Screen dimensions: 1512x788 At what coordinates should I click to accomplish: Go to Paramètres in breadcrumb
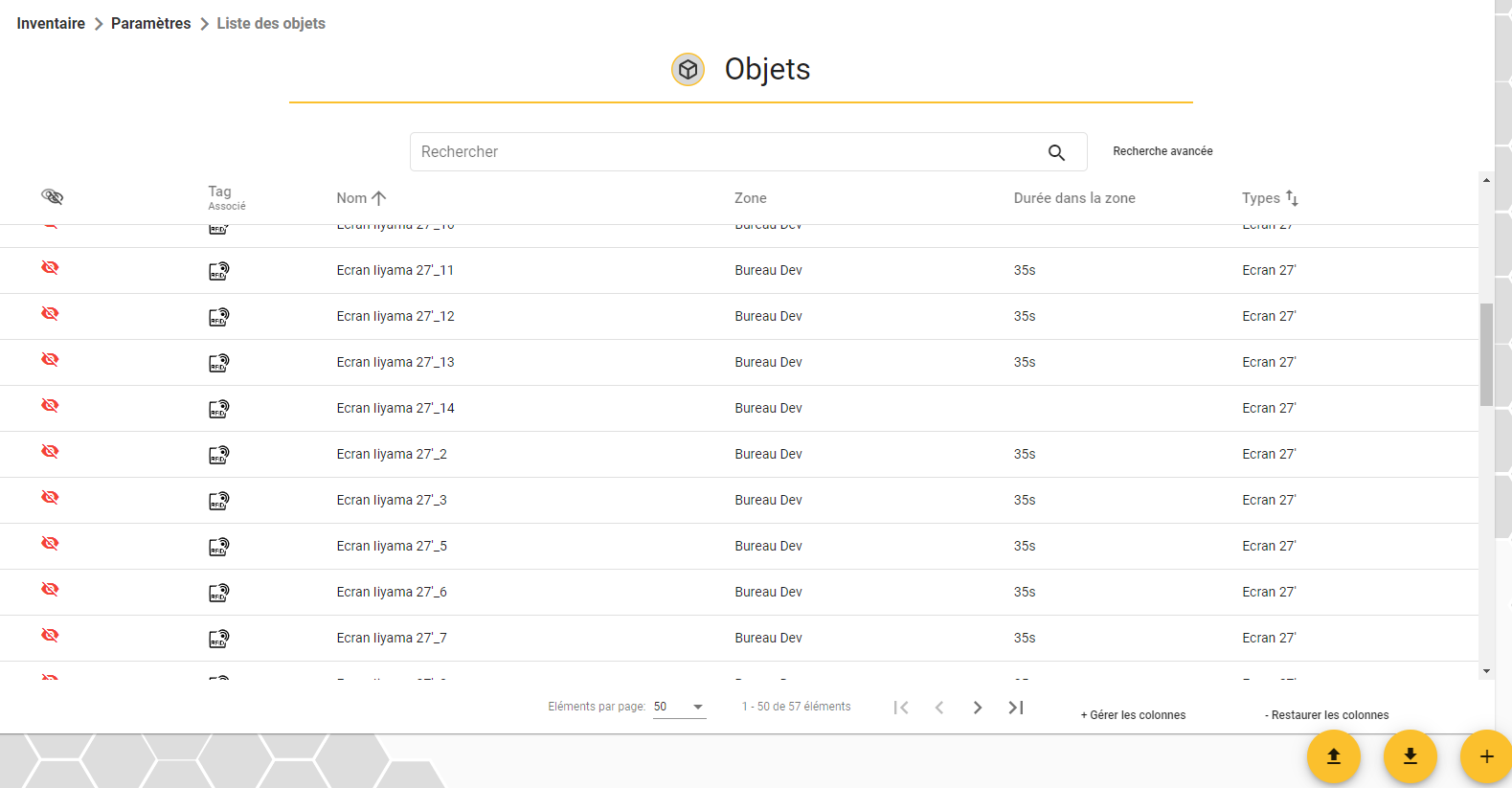[x=151, y=23]
